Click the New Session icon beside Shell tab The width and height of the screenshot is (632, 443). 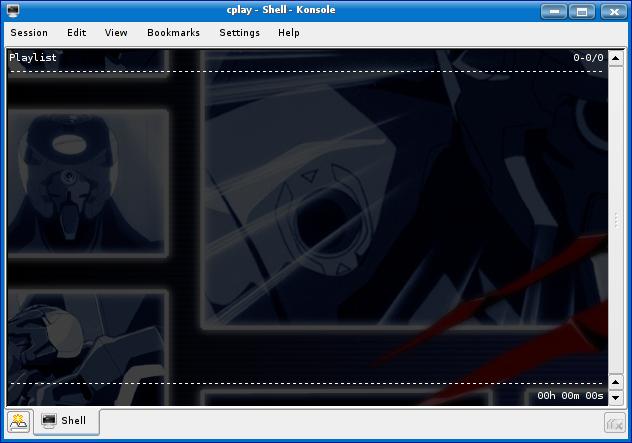pyautogui.click(x=19, y=421)
